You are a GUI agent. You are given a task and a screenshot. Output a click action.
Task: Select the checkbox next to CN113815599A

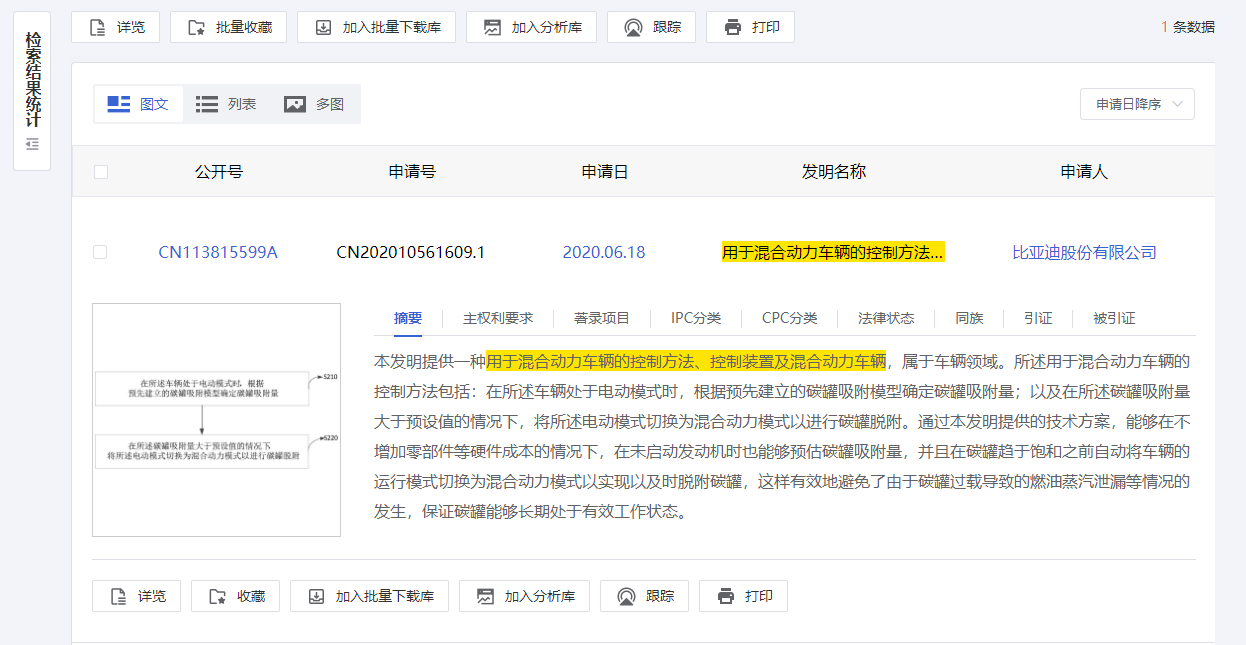(100, 252)
